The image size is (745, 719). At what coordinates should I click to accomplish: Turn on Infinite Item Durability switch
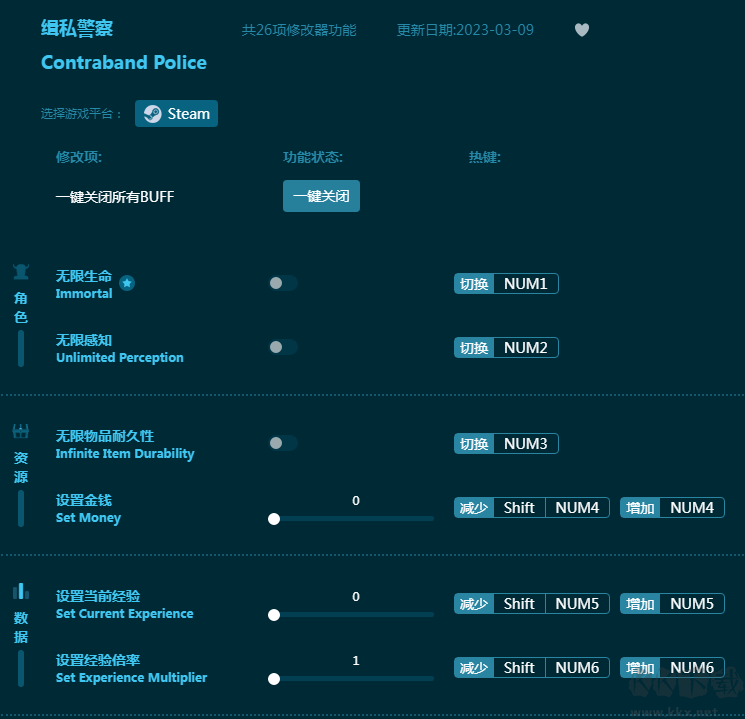283,443
